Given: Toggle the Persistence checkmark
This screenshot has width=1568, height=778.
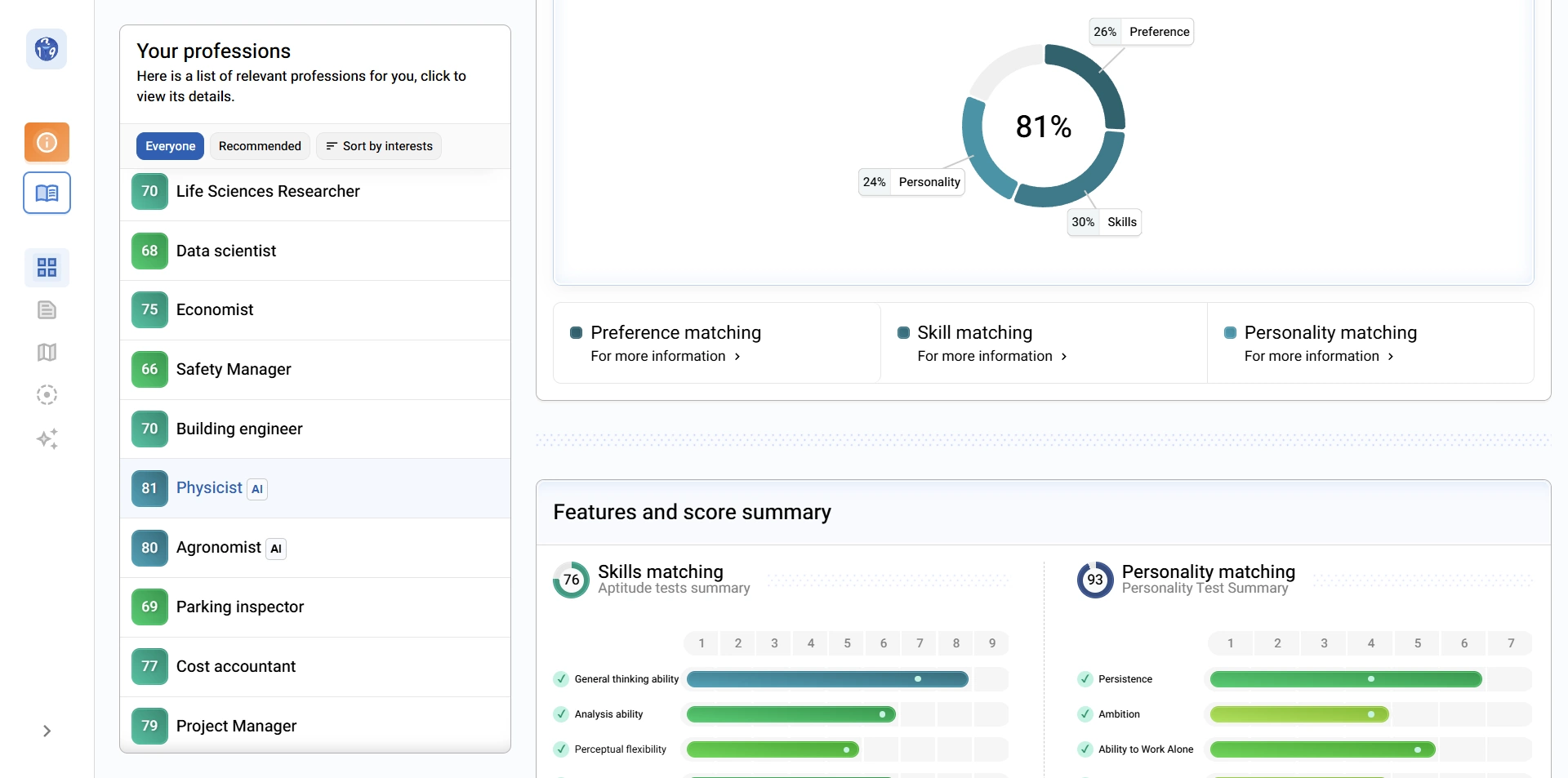Looking at the screenshot, I should 1085,679.
